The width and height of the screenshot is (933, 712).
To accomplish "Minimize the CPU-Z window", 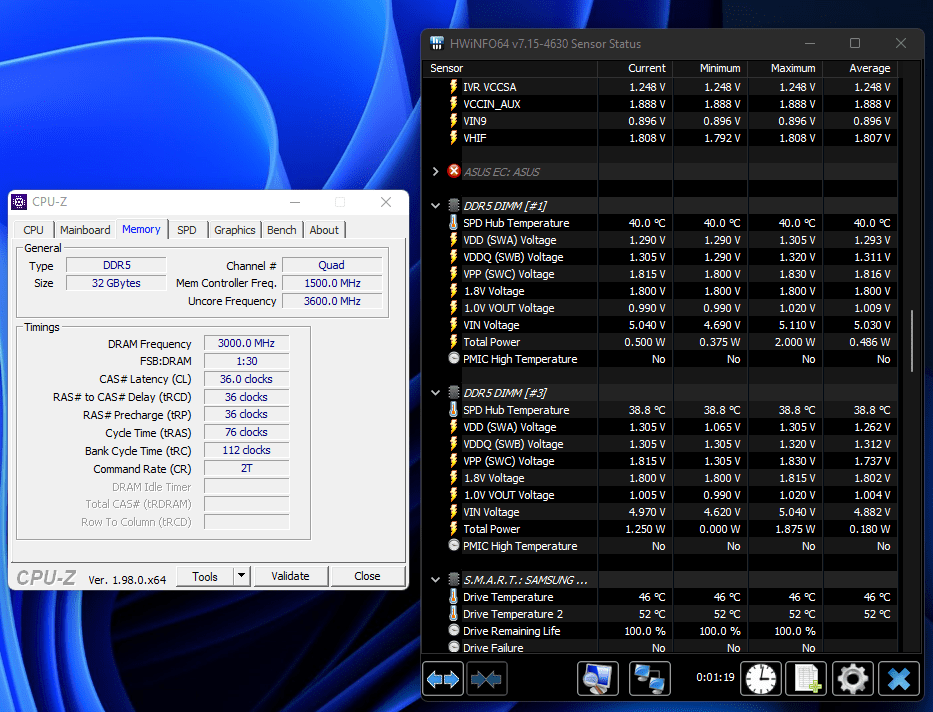I will [295, 202].
